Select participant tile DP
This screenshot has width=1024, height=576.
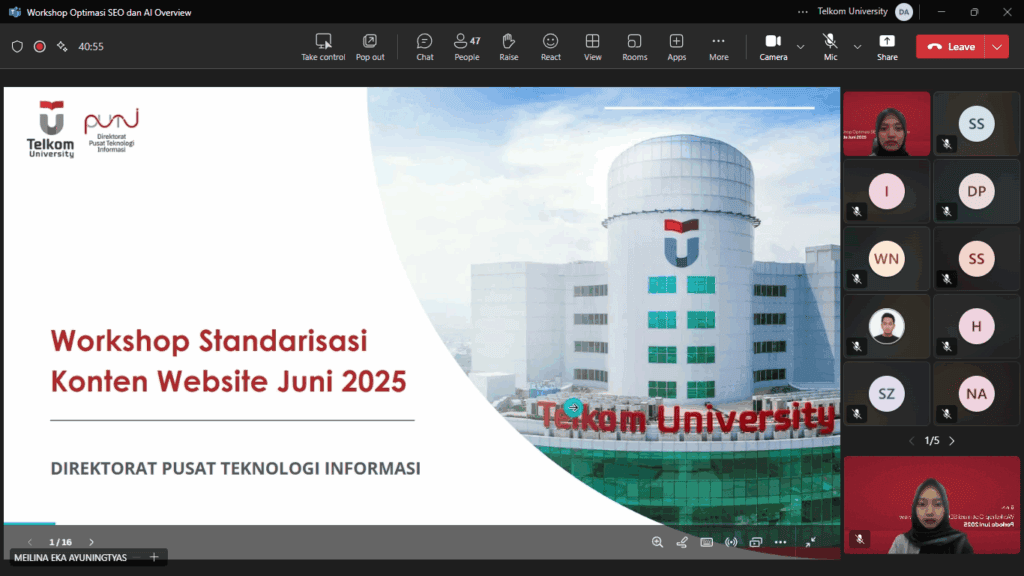pyautogui.click(x=976, y=191)
